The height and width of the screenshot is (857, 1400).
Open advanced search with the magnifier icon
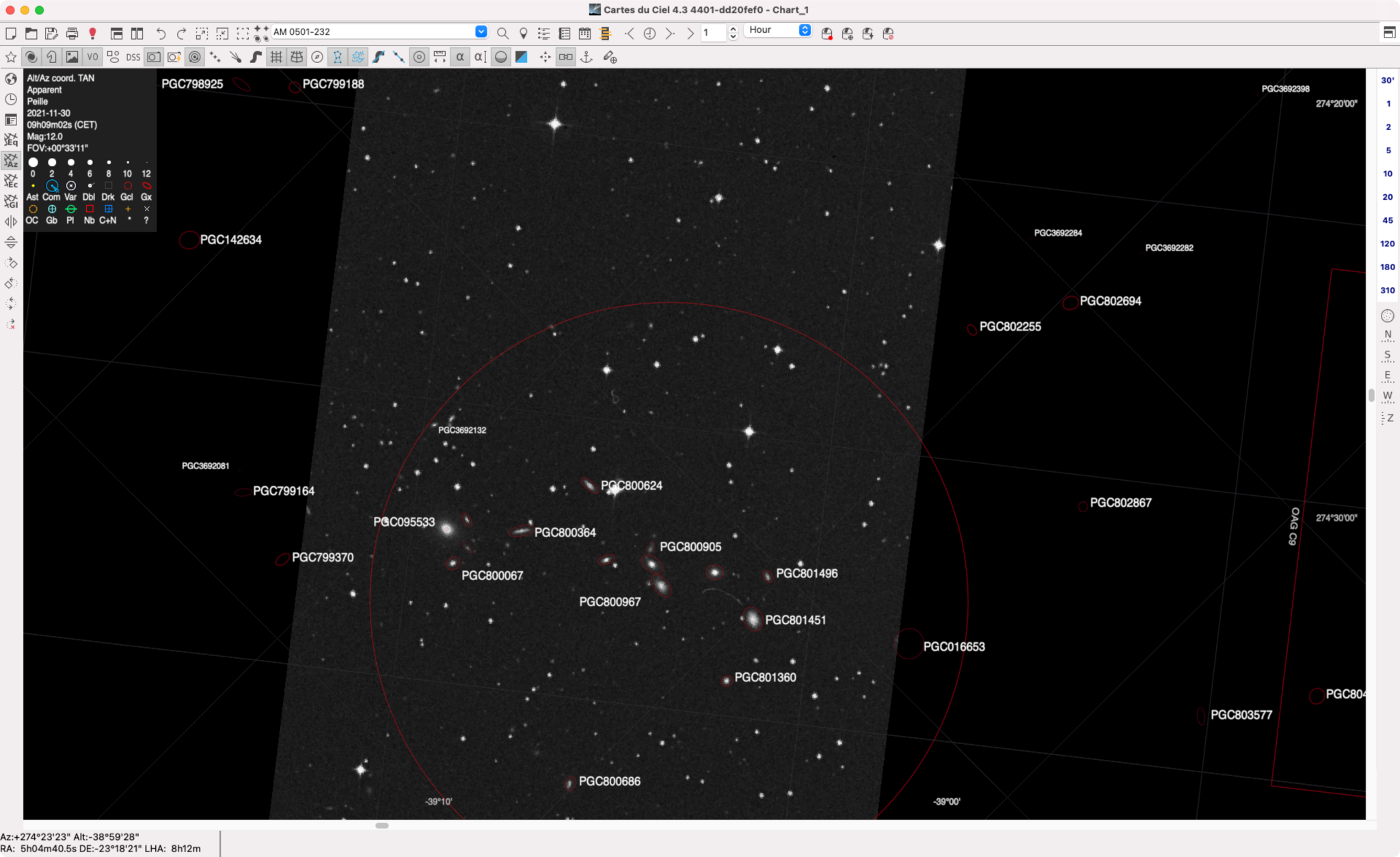502,33
